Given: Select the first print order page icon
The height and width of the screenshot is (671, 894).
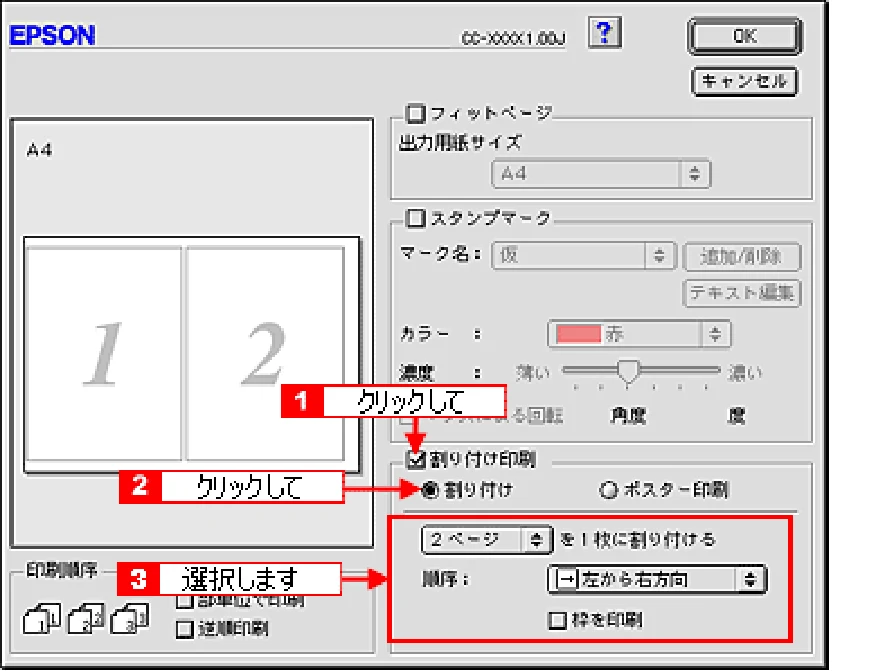Looking at the screenshot, I should (x=42, y=619).
